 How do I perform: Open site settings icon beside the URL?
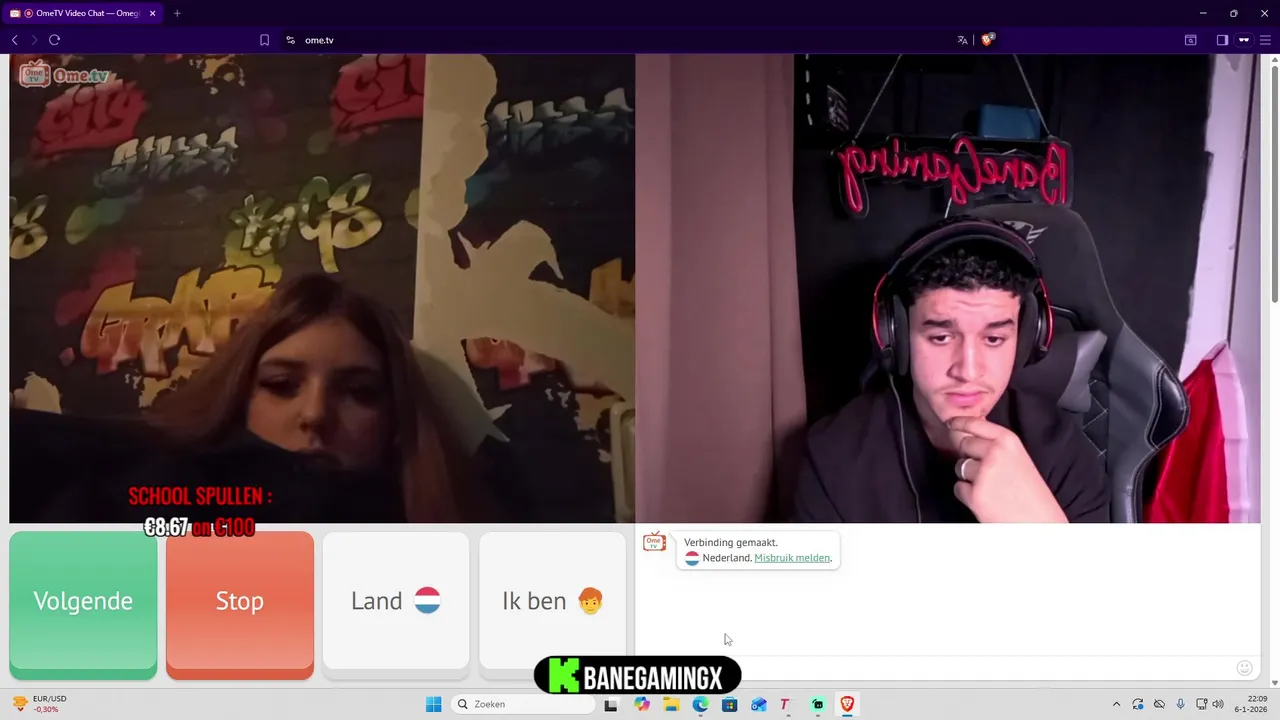coord(290,40)
